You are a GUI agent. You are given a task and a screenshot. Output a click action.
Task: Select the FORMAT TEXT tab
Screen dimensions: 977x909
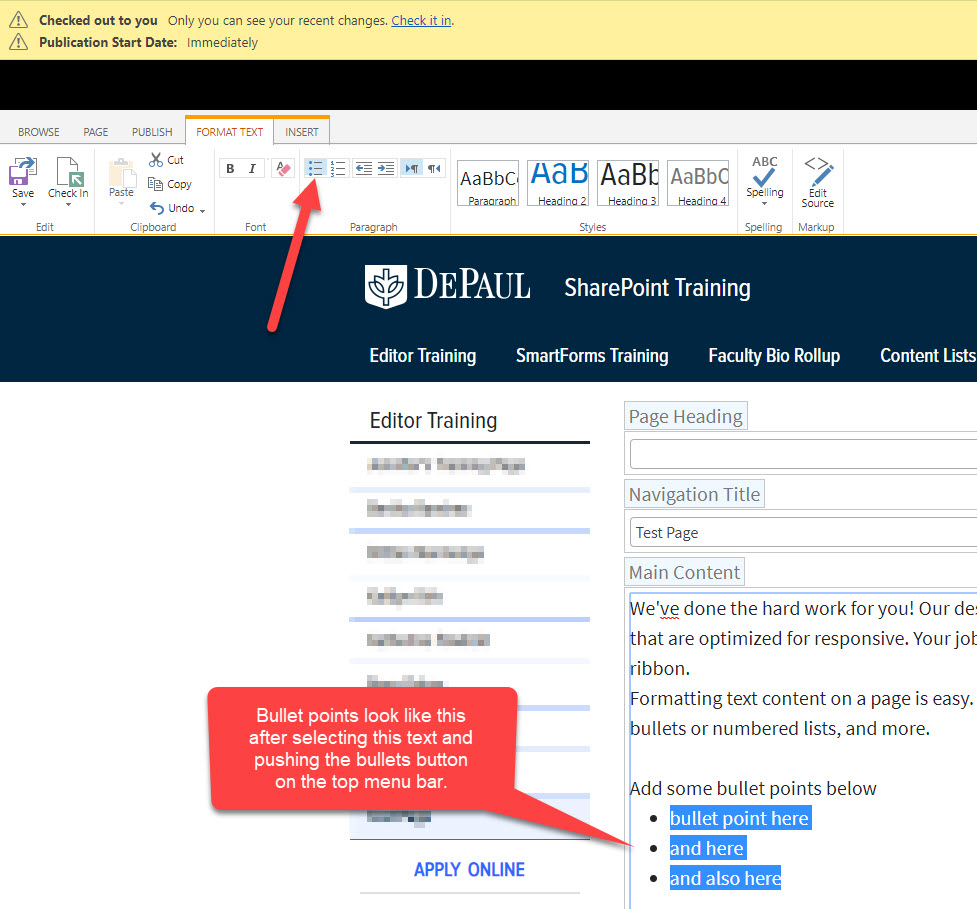pyautogui.click(x=229, y=132)
